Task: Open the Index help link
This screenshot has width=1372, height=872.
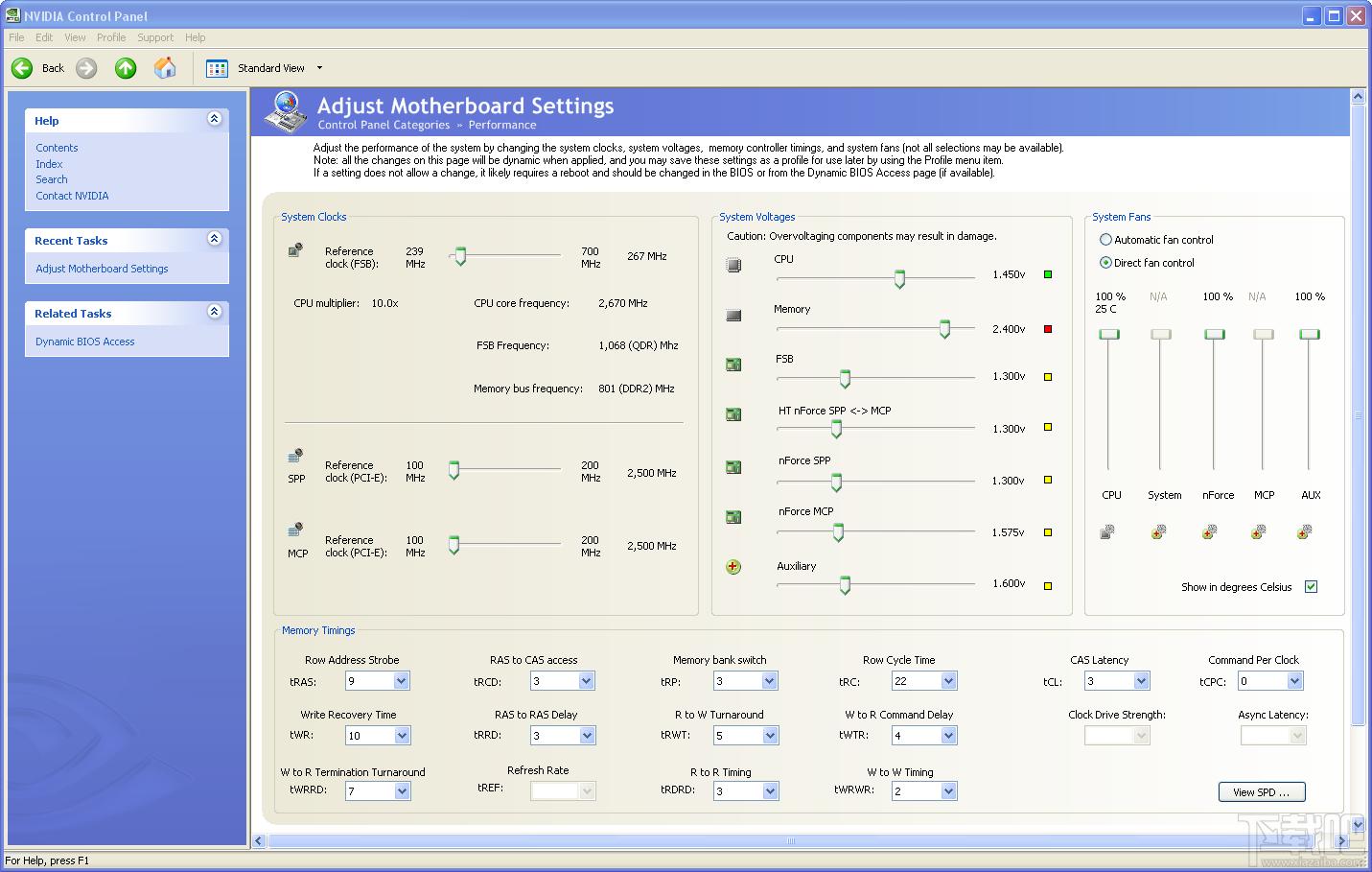Action: pos(49,164)
